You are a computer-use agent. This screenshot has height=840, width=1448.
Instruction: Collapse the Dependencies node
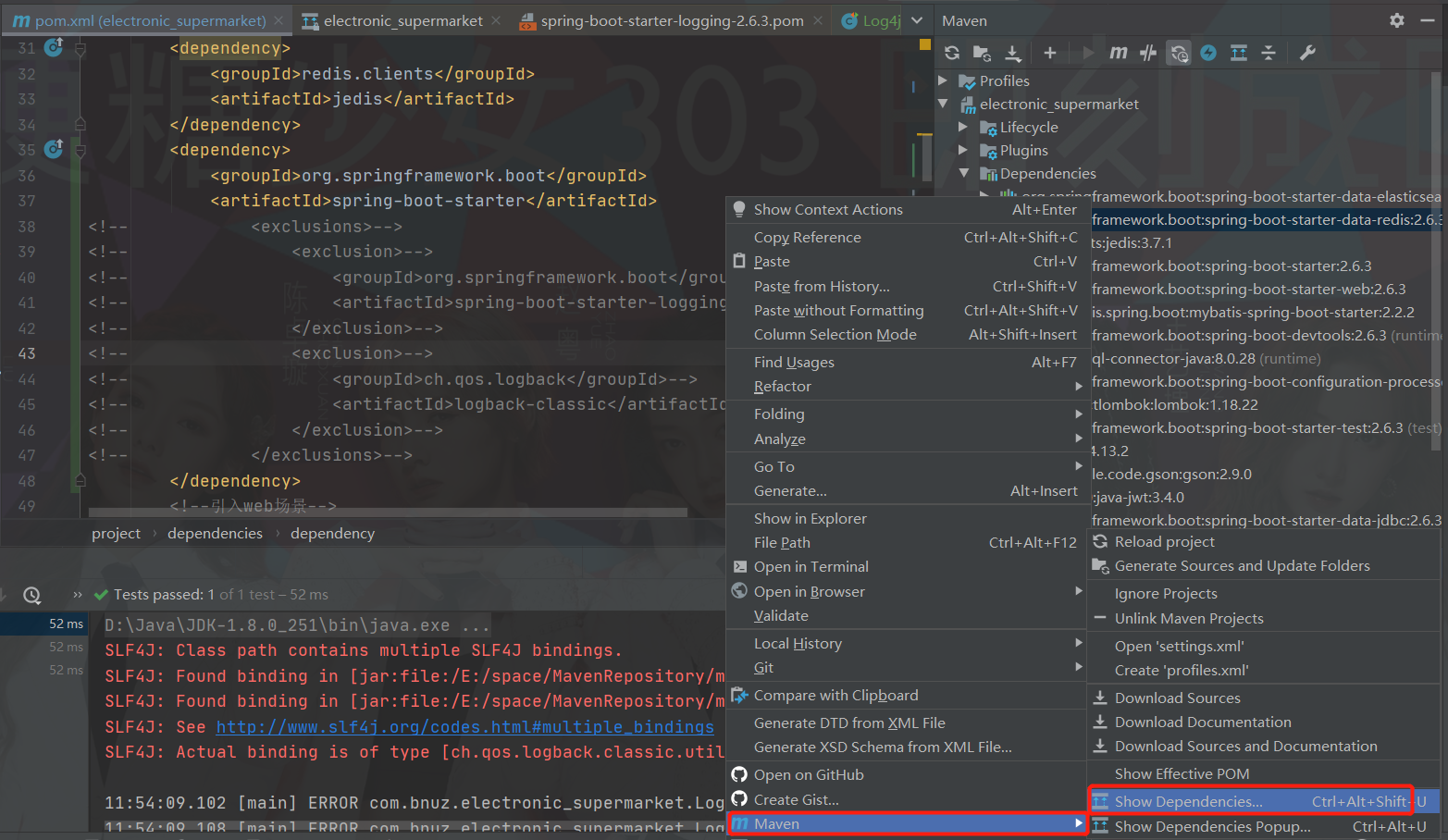[x=965, y=173]
